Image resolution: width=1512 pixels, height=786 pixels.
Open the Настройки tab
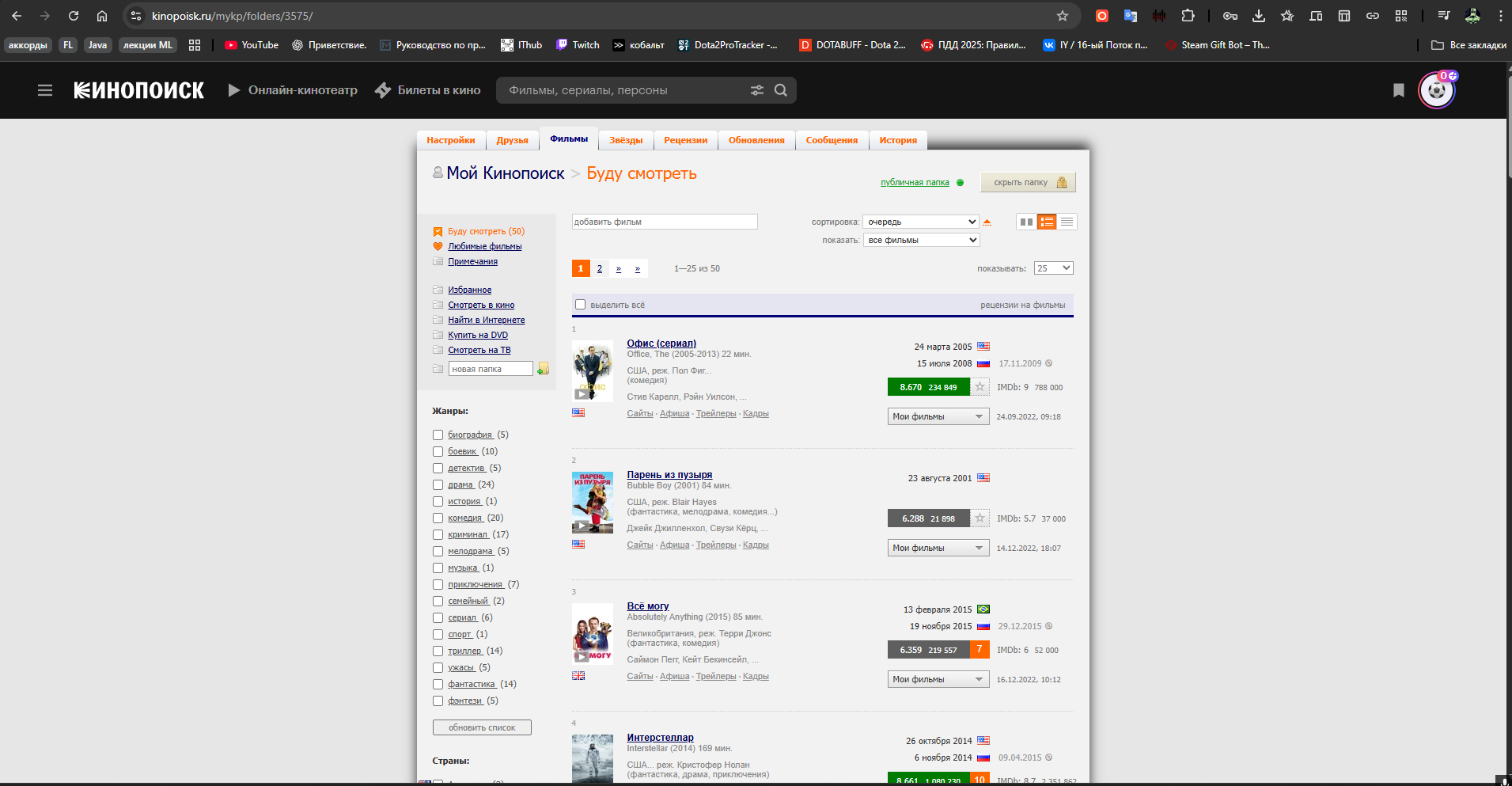tap(451, 140)
